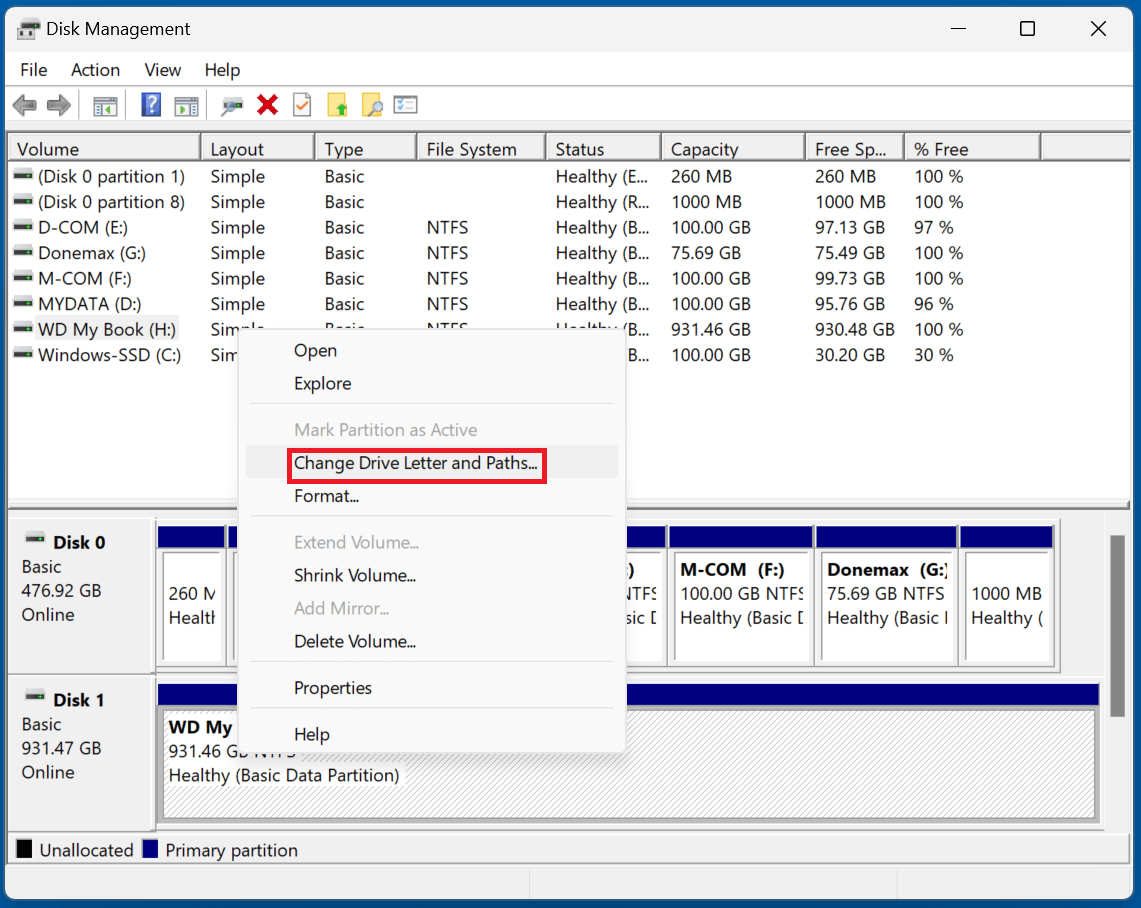1141x908 pixels.
Task: Select Change Drive Letter and Paths
Action: coord(416,464)
